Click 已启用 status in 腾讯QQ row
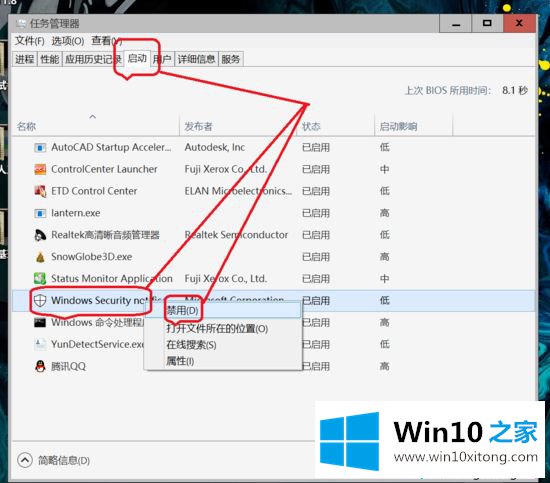This screenshot has height=483, width=550. (x=316, y=367)
